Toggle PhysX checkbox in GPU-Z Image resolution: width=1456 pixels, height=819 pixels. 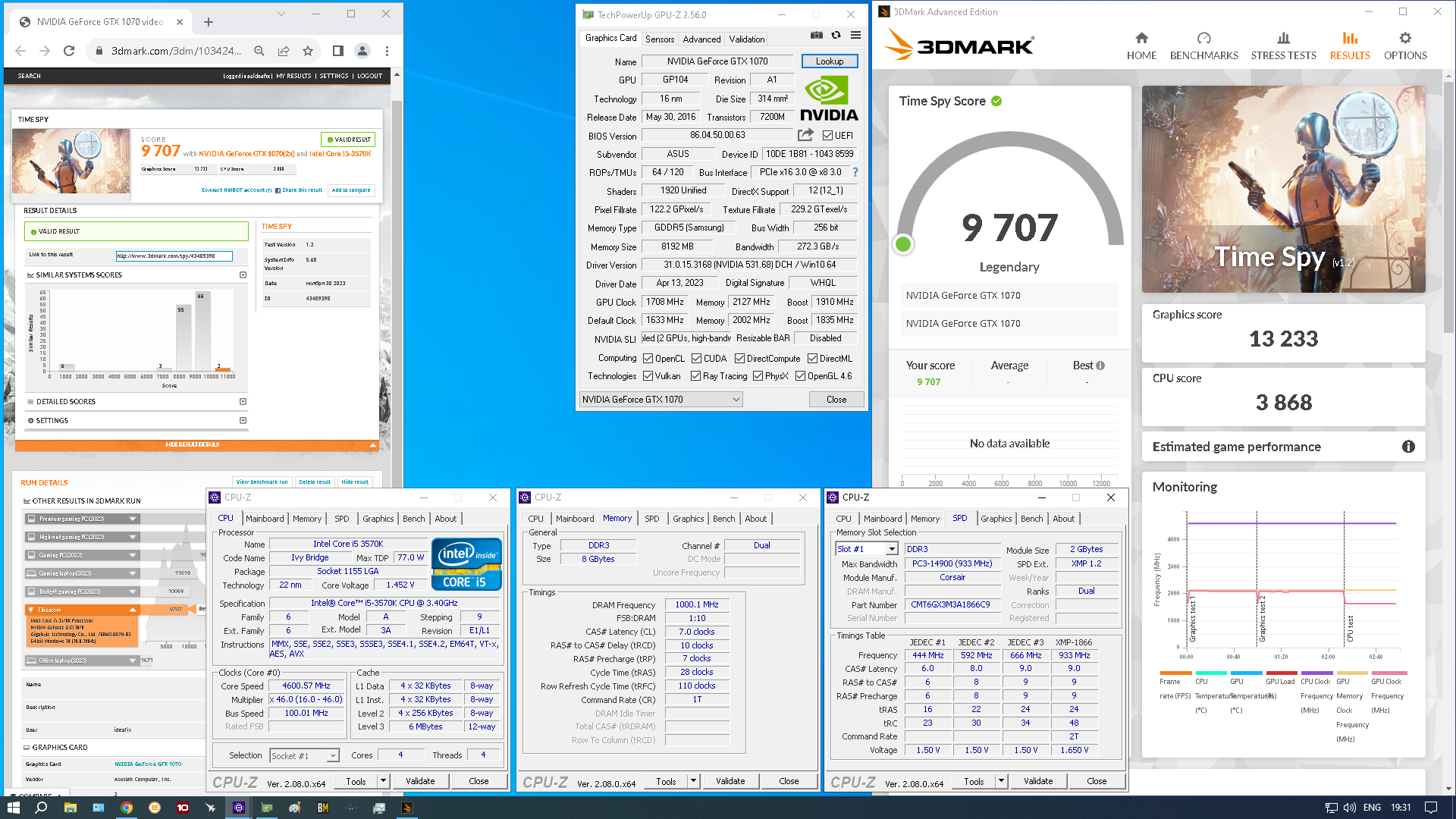click(758, 376)
